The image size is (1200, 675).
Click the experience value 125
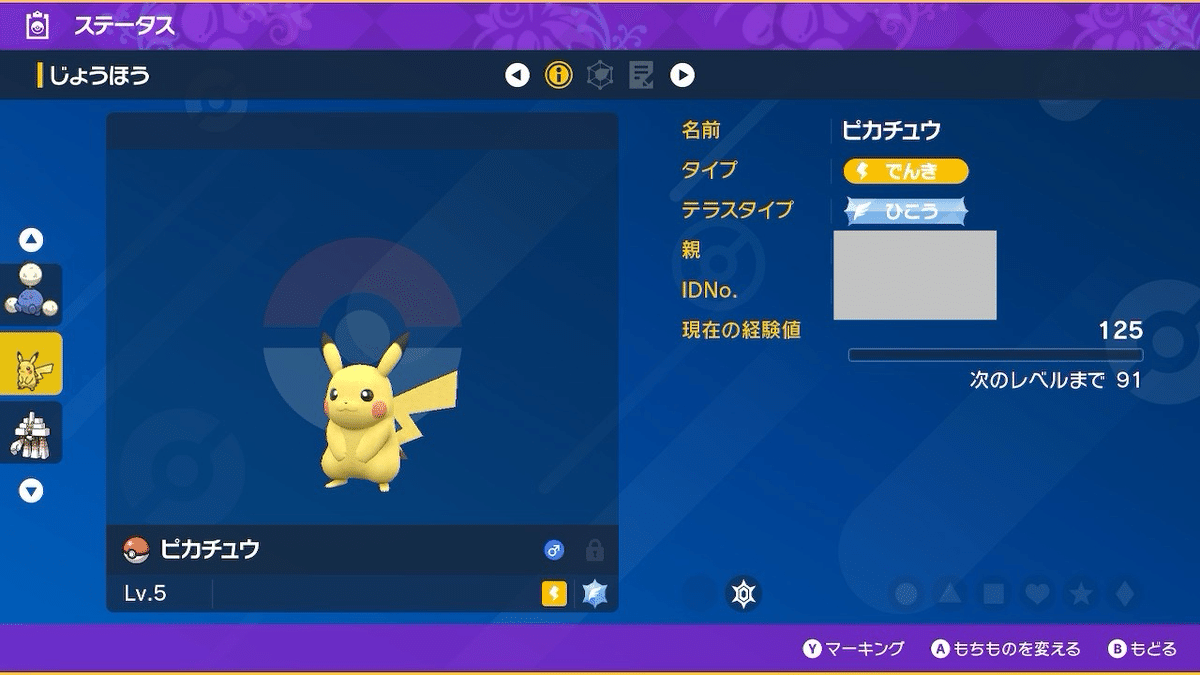(x=1120, y=331)
